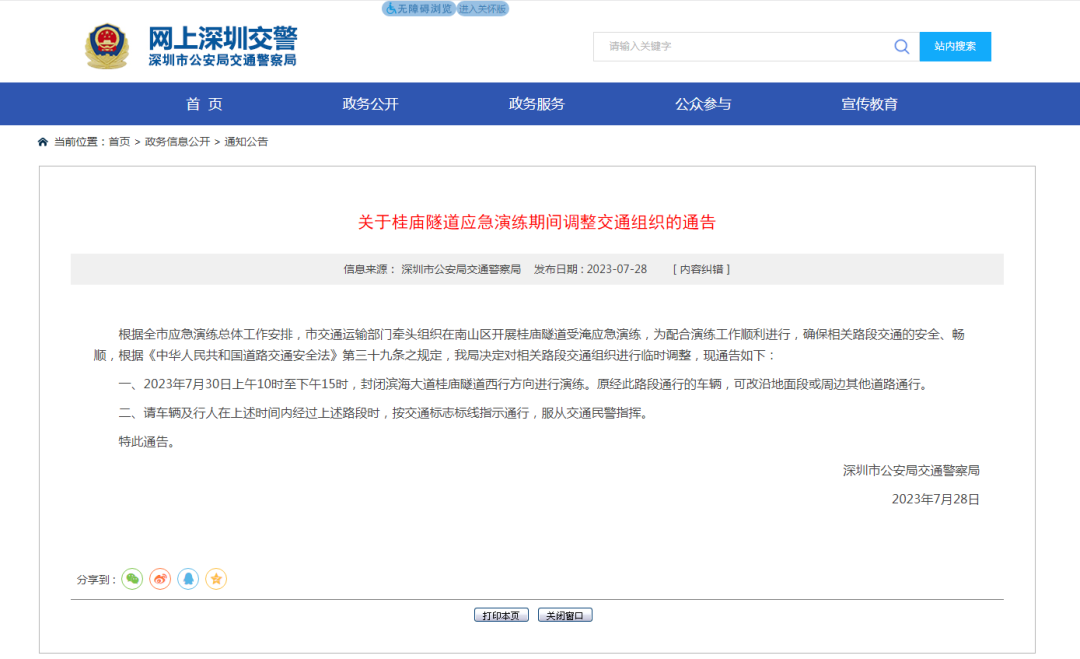Share the notice to Weibo

click(x=160, y=579)
